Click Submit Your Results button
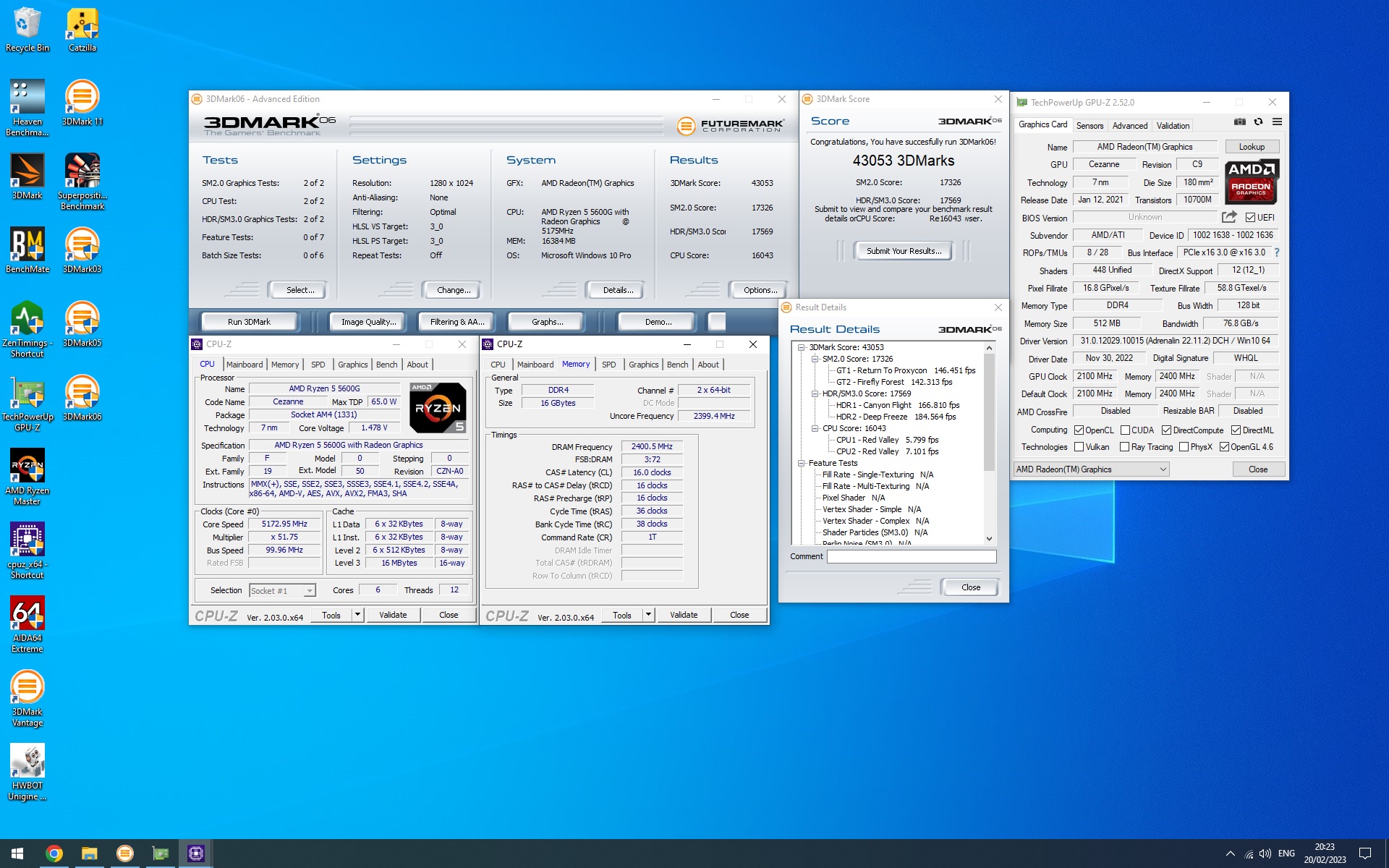Viewport: 1389px width, 868px height. 904,251
